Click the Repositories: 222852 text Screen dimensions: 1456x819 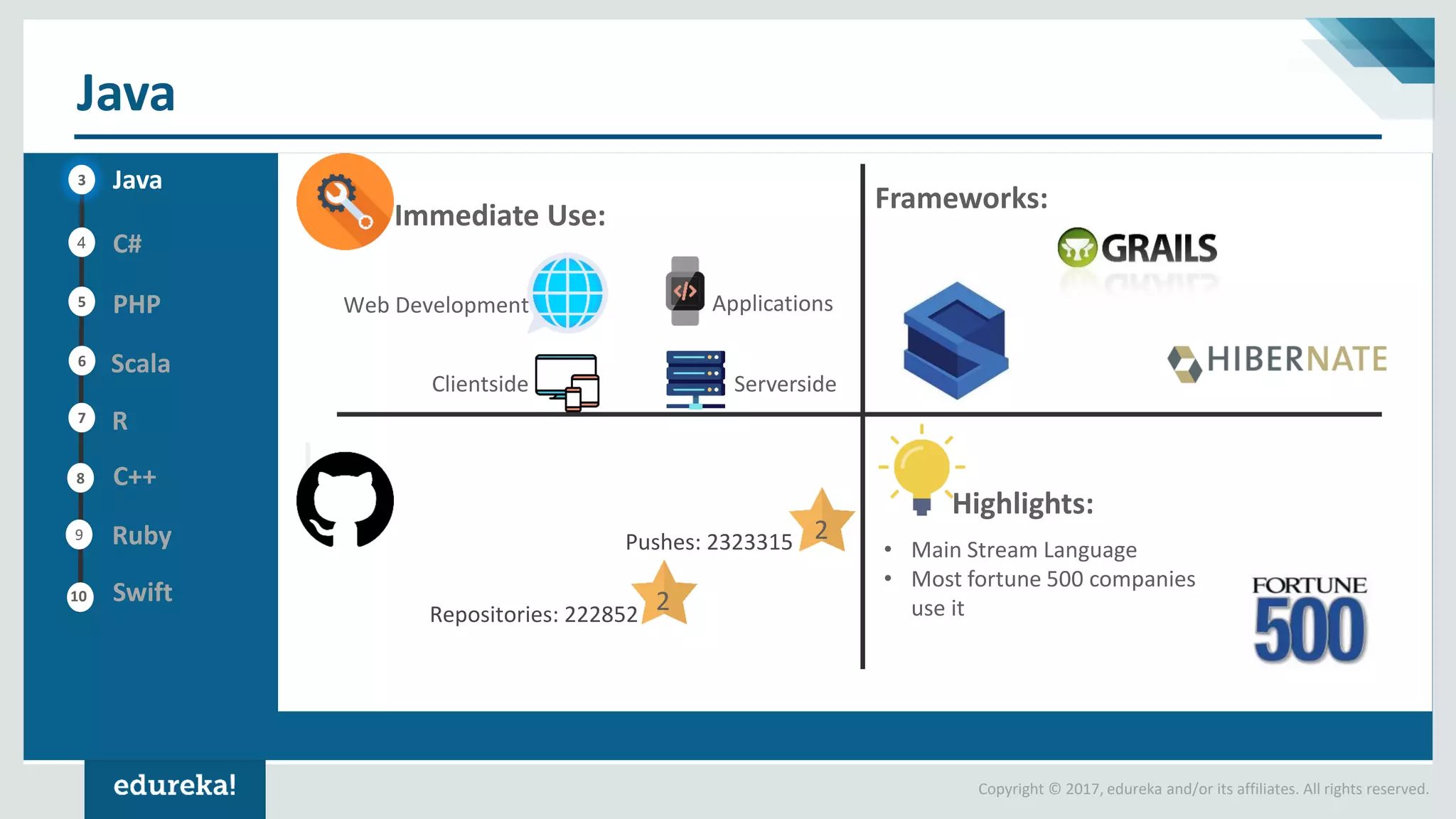534,615
